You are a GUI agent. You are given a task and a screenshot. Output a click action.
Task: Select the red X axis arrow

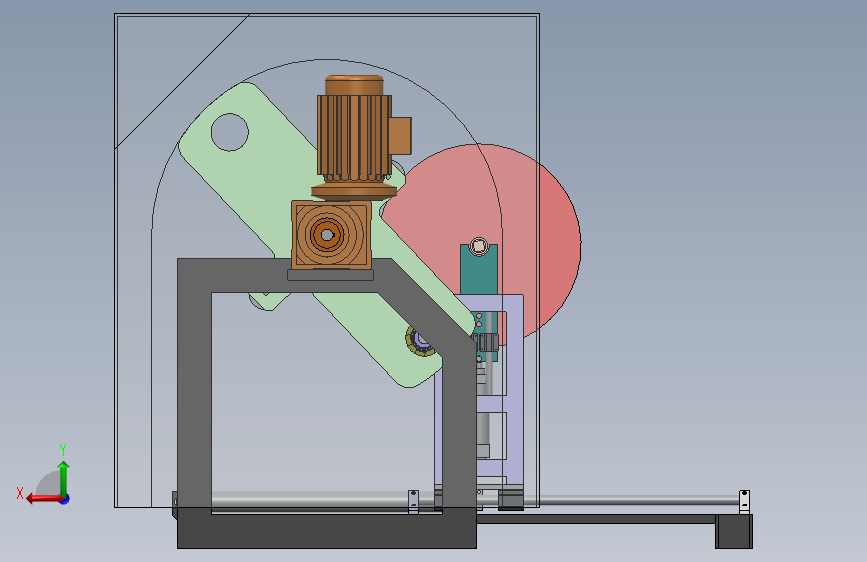click(44, 499)
